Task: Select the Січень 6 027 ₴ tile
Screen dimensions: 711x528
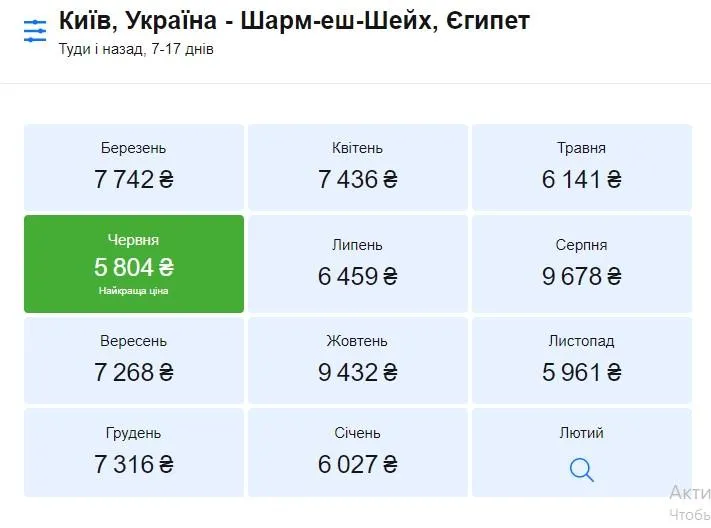Action: pos(358,452)
